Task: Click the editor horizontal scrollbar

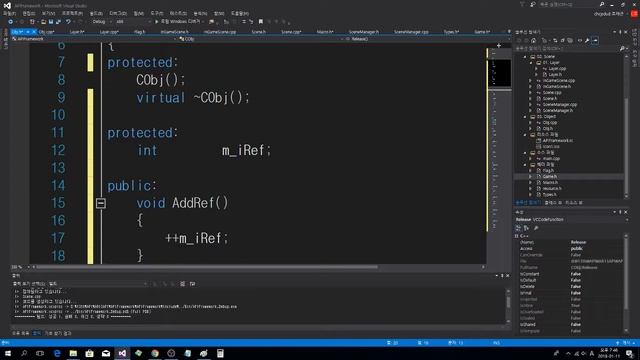Action: (207, 267)
